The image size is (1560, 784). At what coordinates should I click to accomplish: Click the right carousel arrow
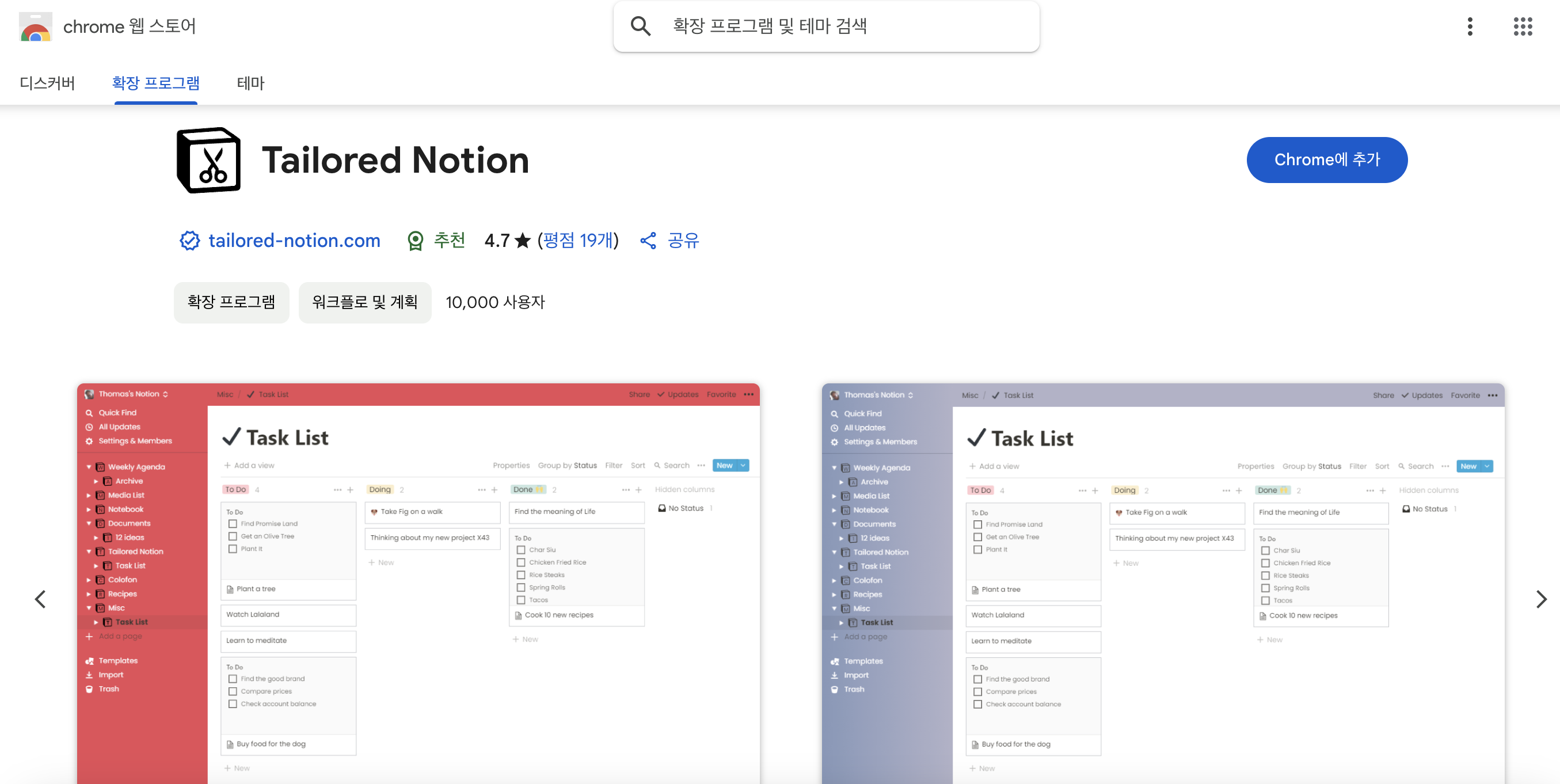(x=1542, y=599)
